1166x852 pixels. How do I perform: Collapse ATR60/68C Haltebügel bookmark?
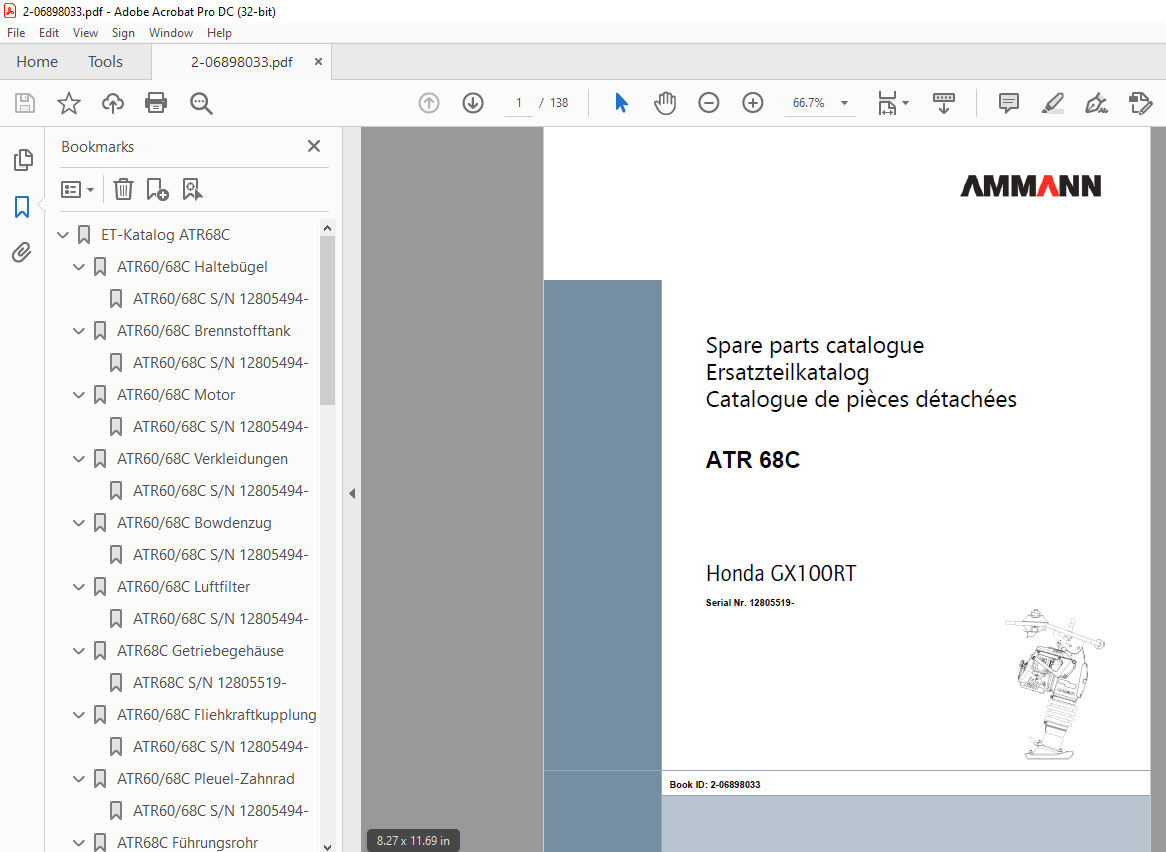pyautogui.click(x=79, y=267)
